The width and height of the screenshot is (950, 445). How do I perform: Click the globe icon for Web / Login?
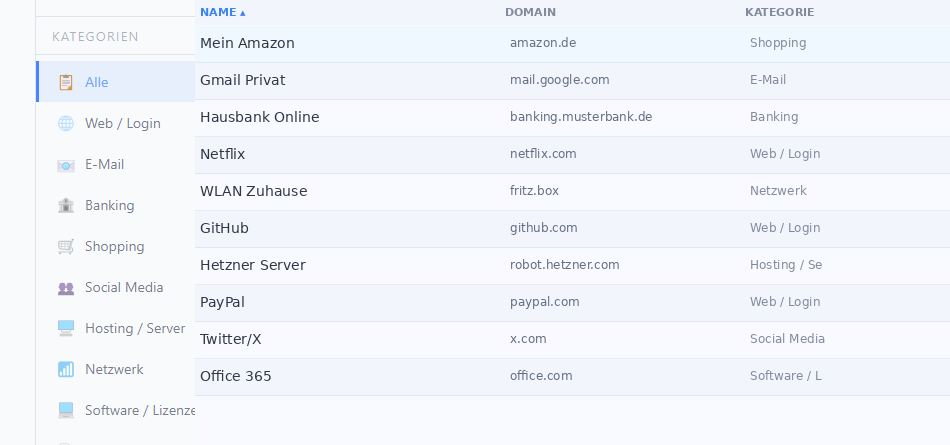[x=66, y=124]
